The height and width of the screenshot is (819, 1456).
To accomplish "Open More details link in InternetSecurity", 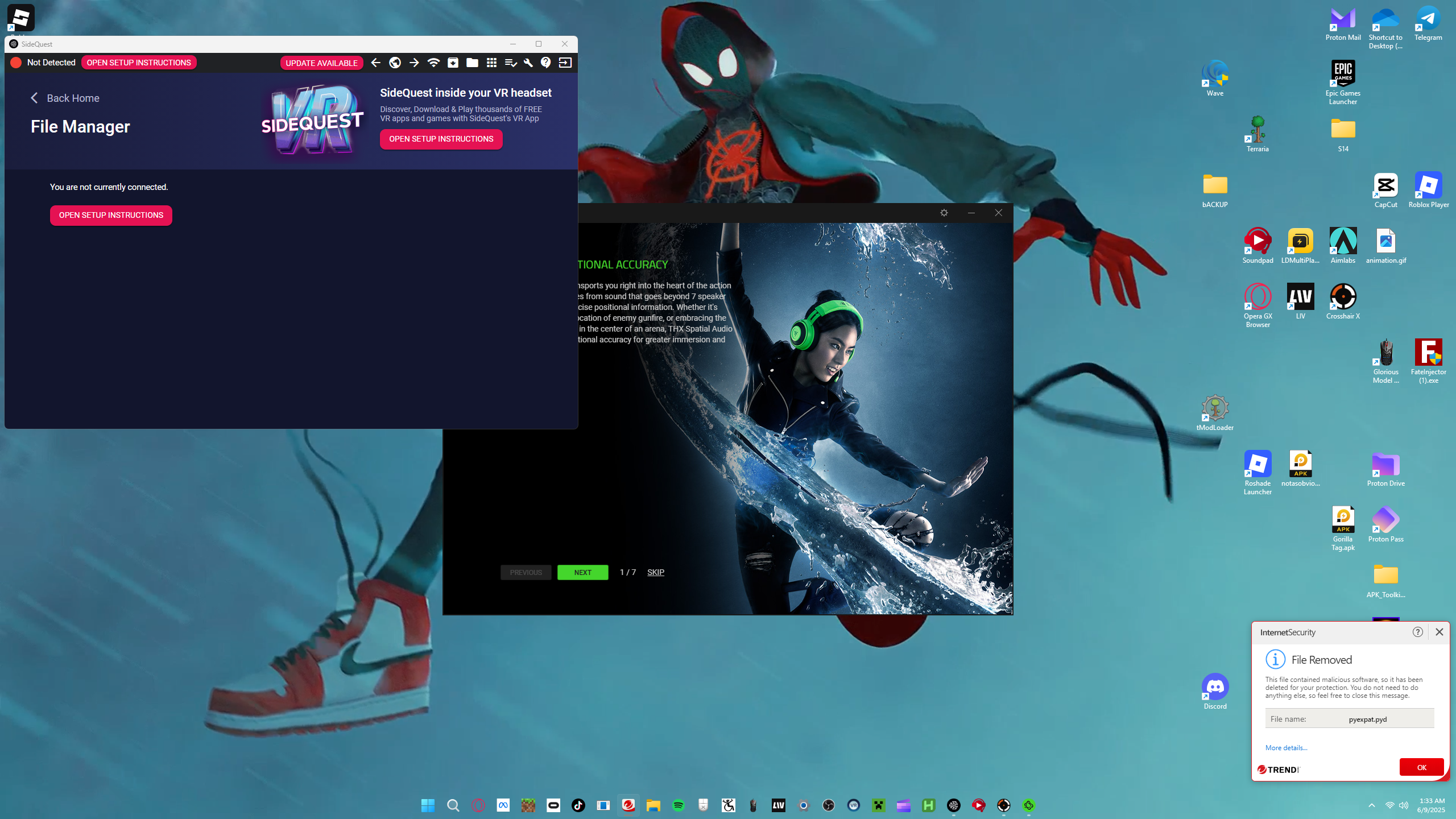I will coord(1287,748).
